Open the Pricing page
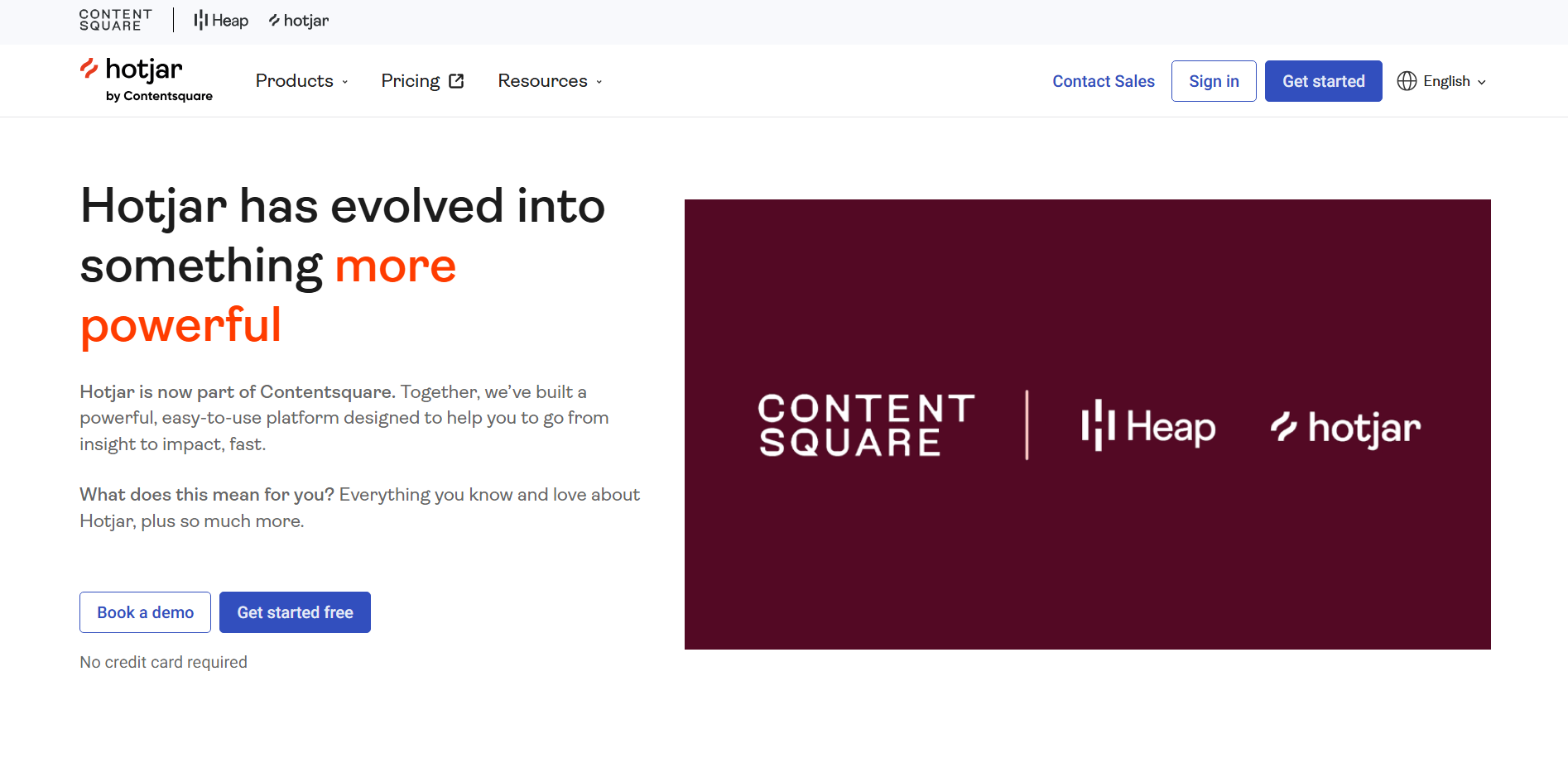 tap(422, 81)
